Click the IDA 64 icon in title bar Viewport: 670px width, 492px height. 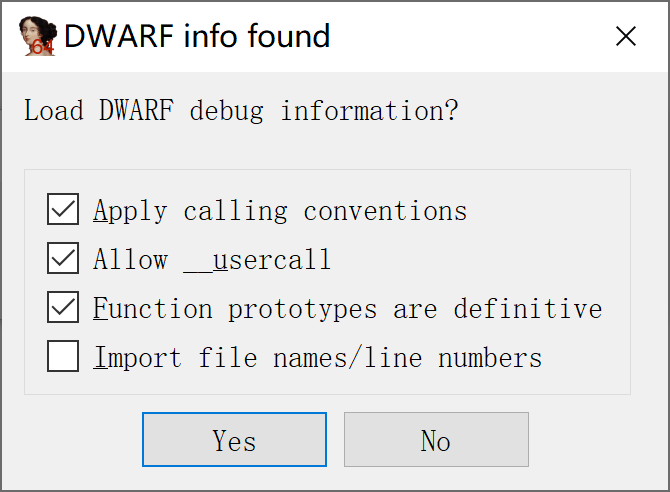click(x=37, y=37)
